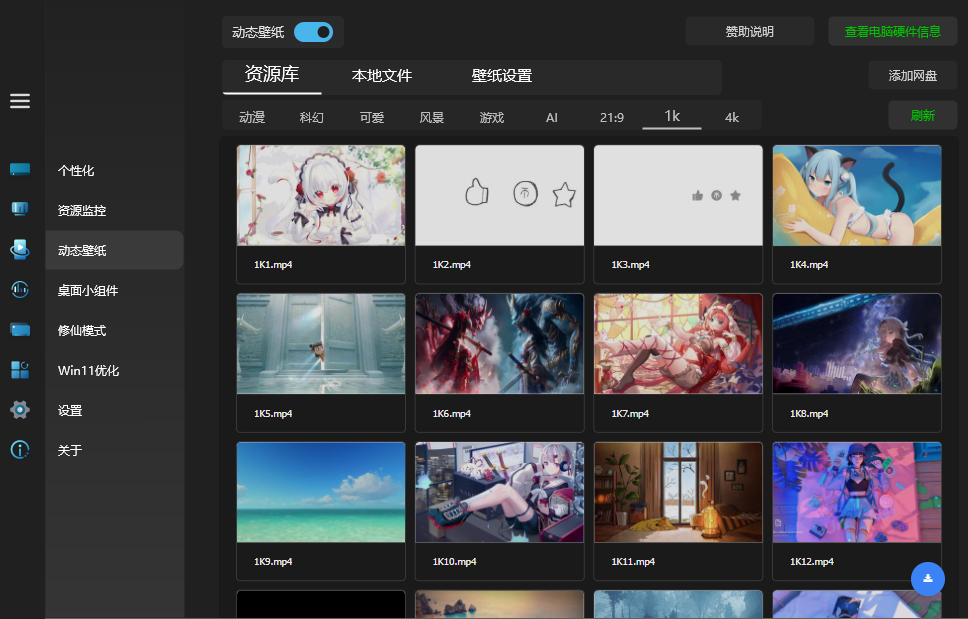Click the small coin icon on 1K3.mp4
Image resolution: width=968 pixels, height=619 pixels.
pos(716,196)
